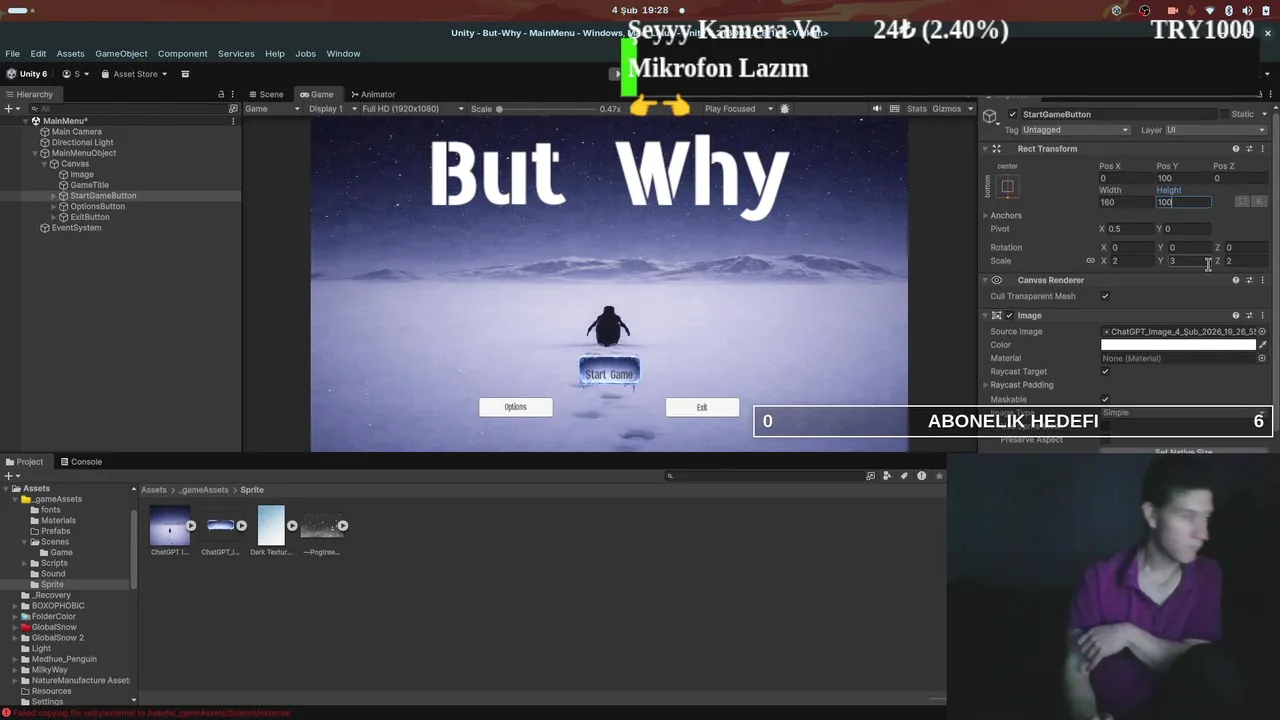1280x720 pixels.
Task: Click the Assets breadcrumb in Project panel
Action: pyautogui.click(x=154, y=490)
